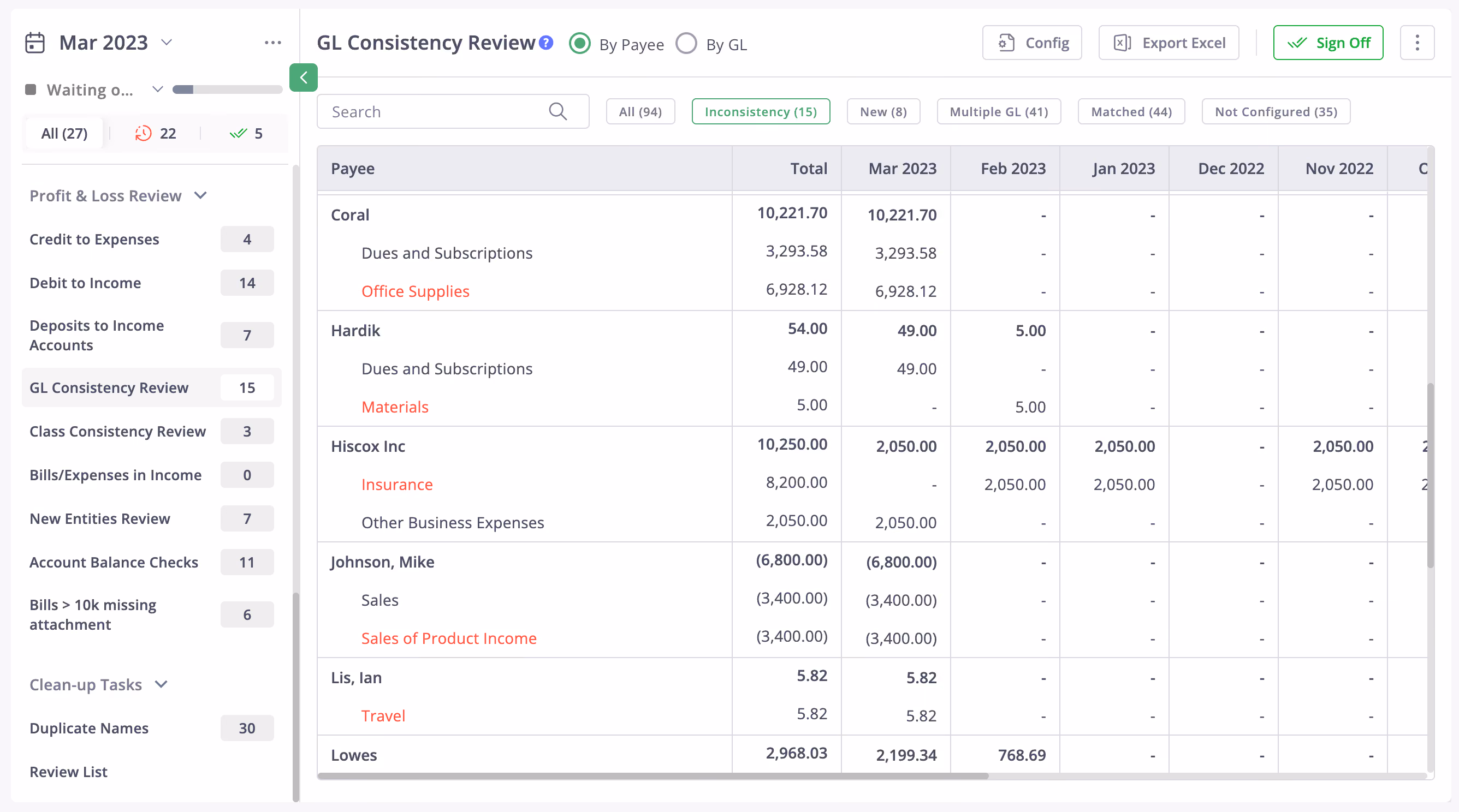Click the progress bar next to Waiting status
This screenshot has height=812, width=1459.
pos(228,89)
